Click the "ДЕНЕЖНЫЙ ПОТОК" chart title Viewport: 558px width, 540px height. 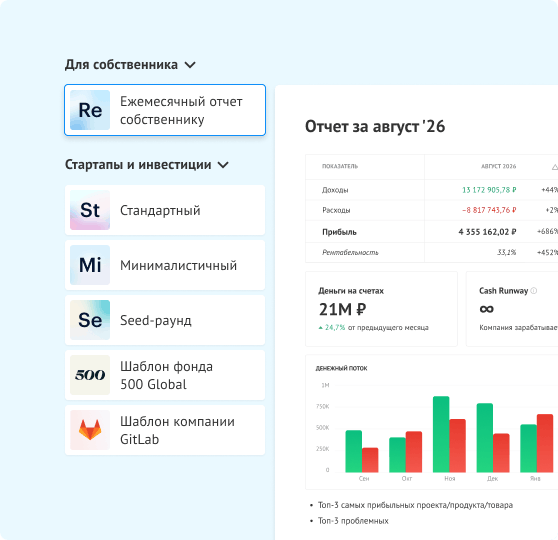point(341,368)
